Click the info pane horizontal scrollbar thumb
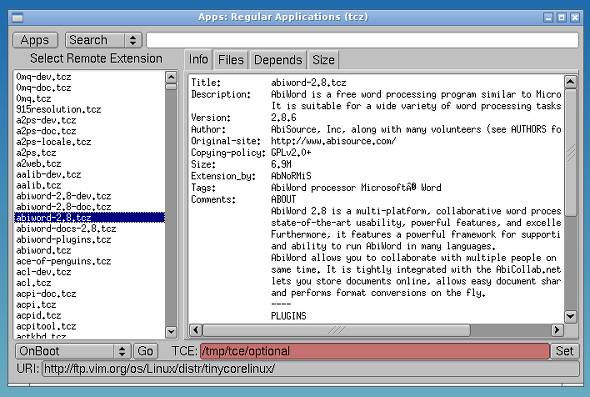 [x=336, y=330]
